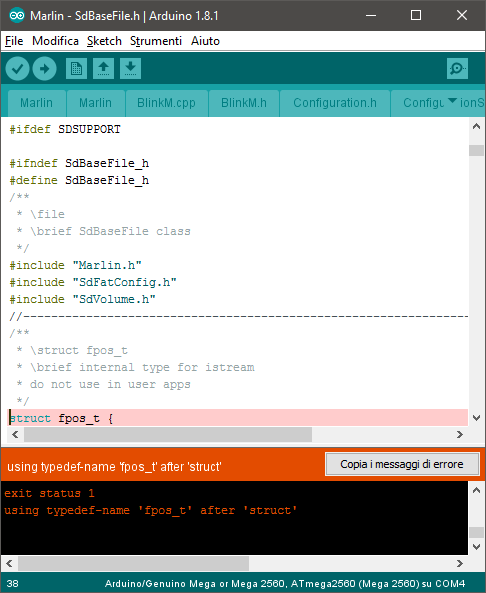Screen dimensions: 486x593
Task: Open the Aiuto menu
Action: pyautogui.click(x=205, y=41)
